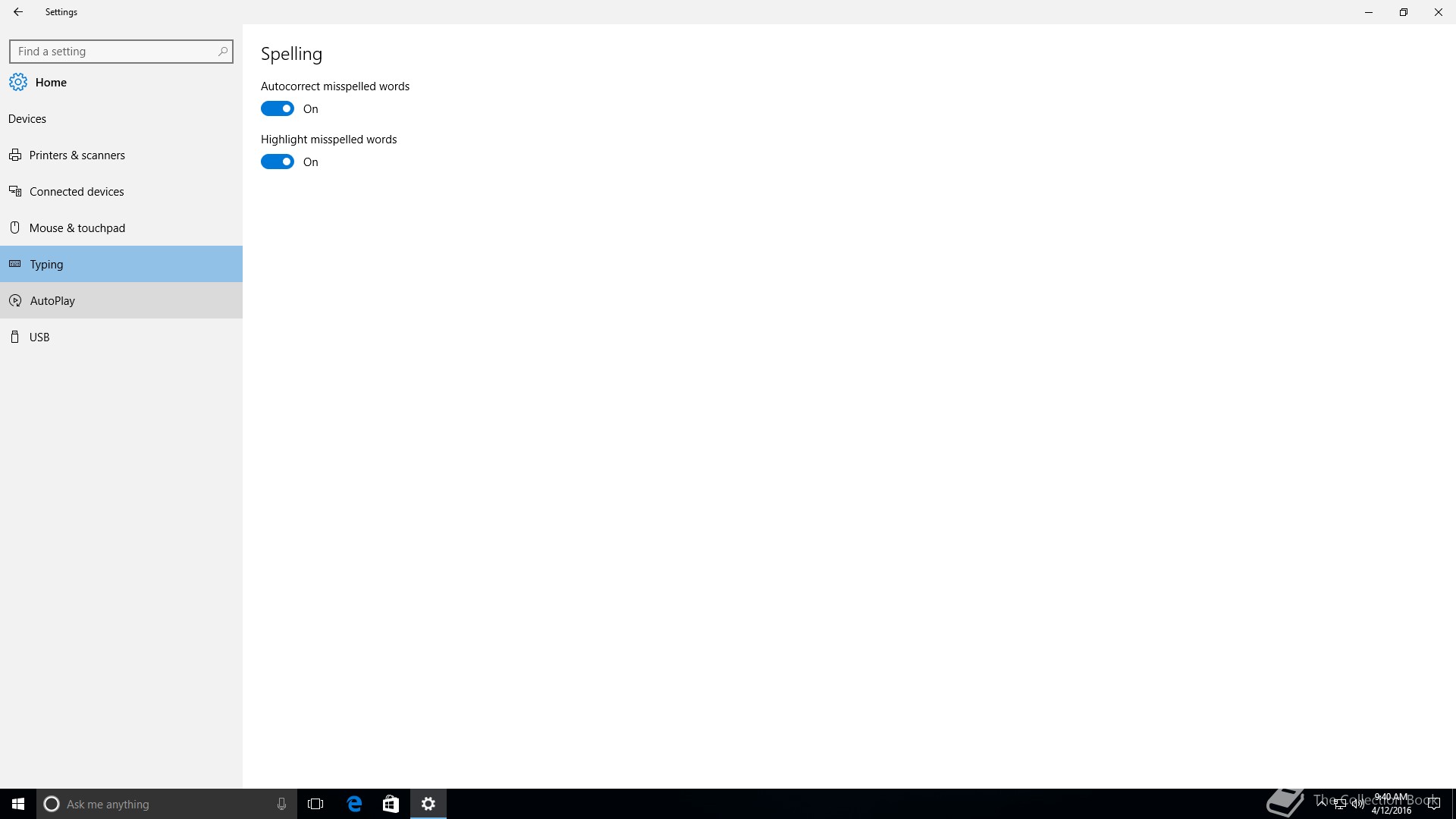Screen dimensions: 1456x819
Task: Click the Find a setting box
Action: pyautogui.click(x=114, y=52)
